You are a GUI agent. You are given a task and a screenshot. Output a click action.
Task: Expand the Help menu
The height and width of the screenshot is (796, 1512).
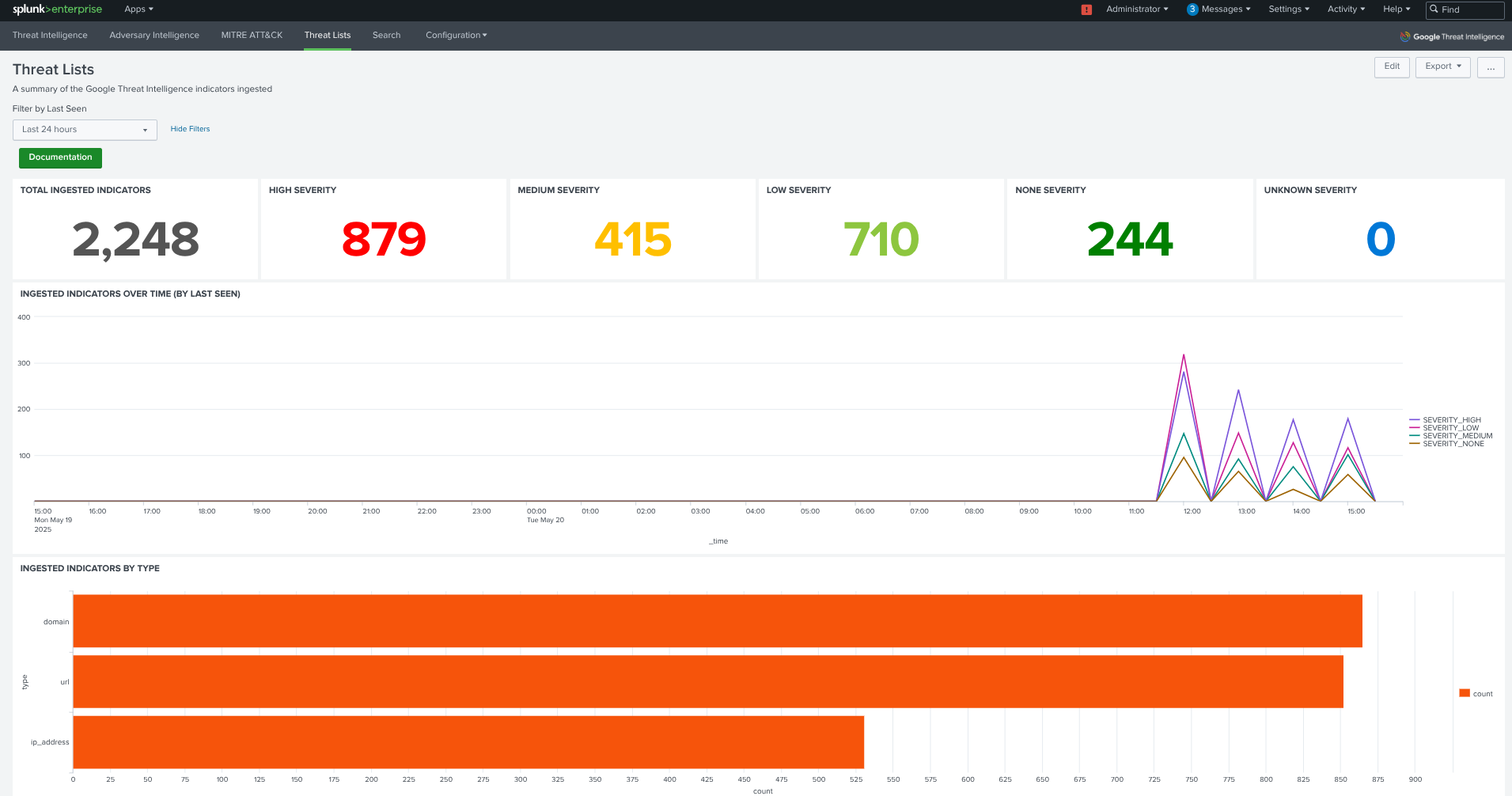tap(1396, 9)
